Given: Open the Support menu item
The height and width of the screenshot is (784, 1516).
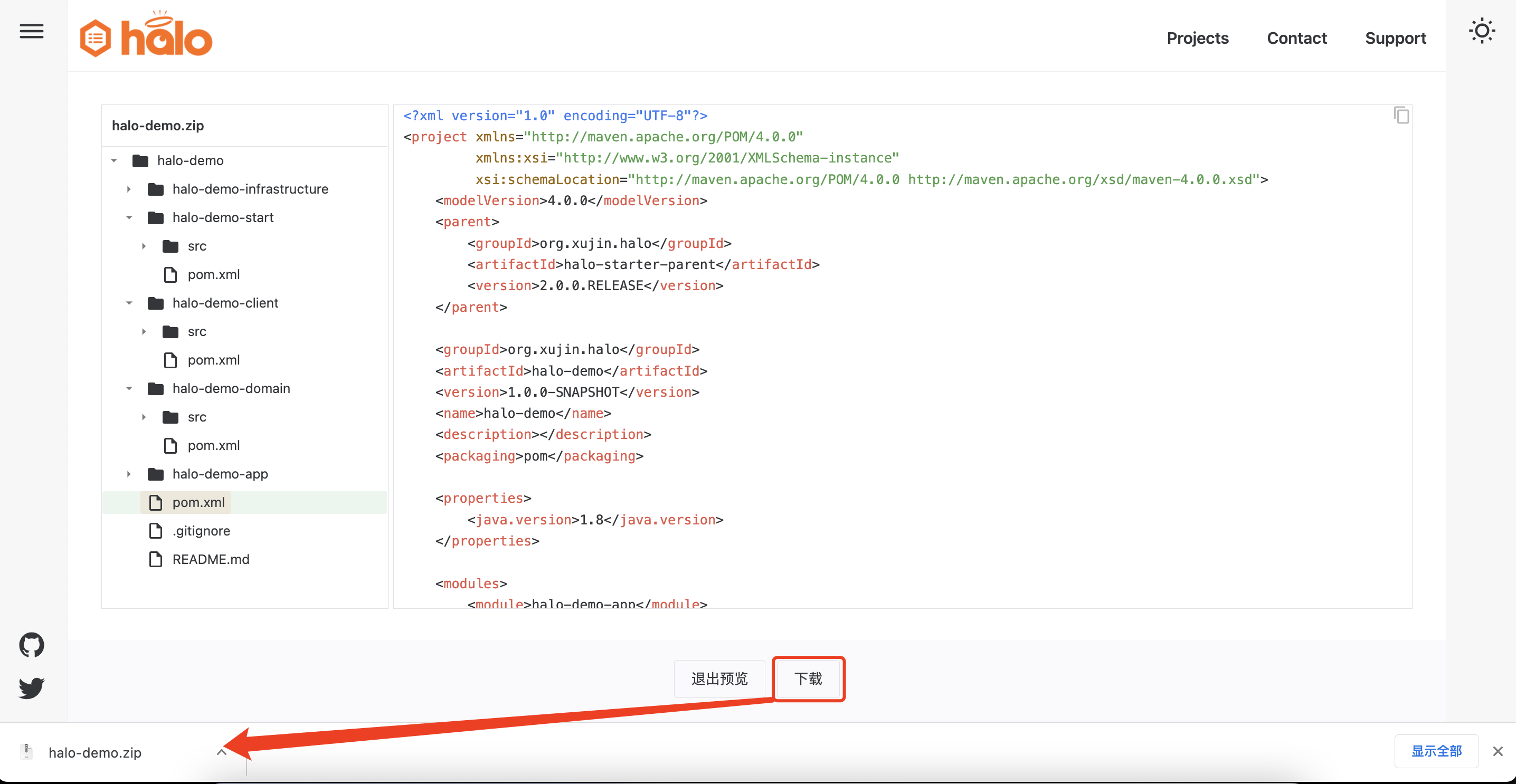Looking at the screenshot, I should pos(1395,38).
